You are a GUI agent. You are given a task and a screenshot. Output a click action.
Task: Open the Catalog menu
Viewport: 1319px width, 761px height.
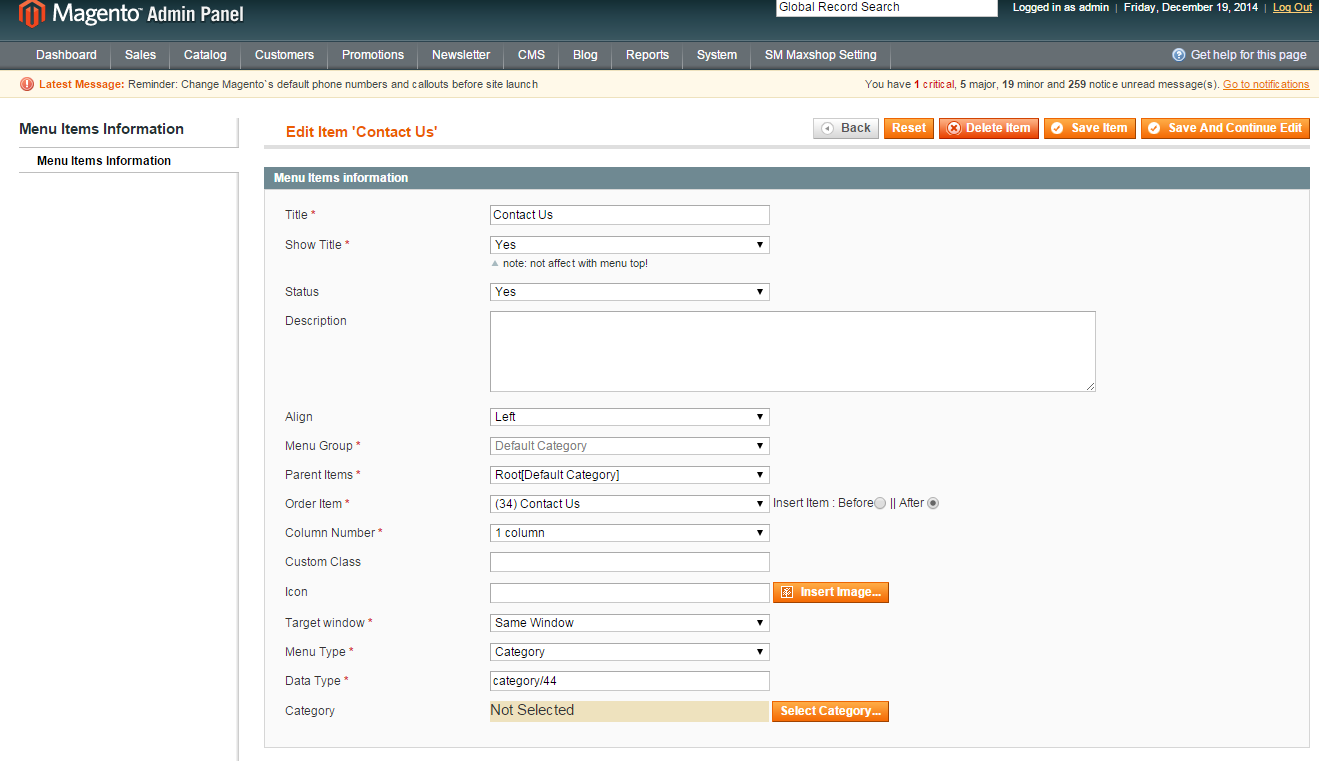coord(205,55)
